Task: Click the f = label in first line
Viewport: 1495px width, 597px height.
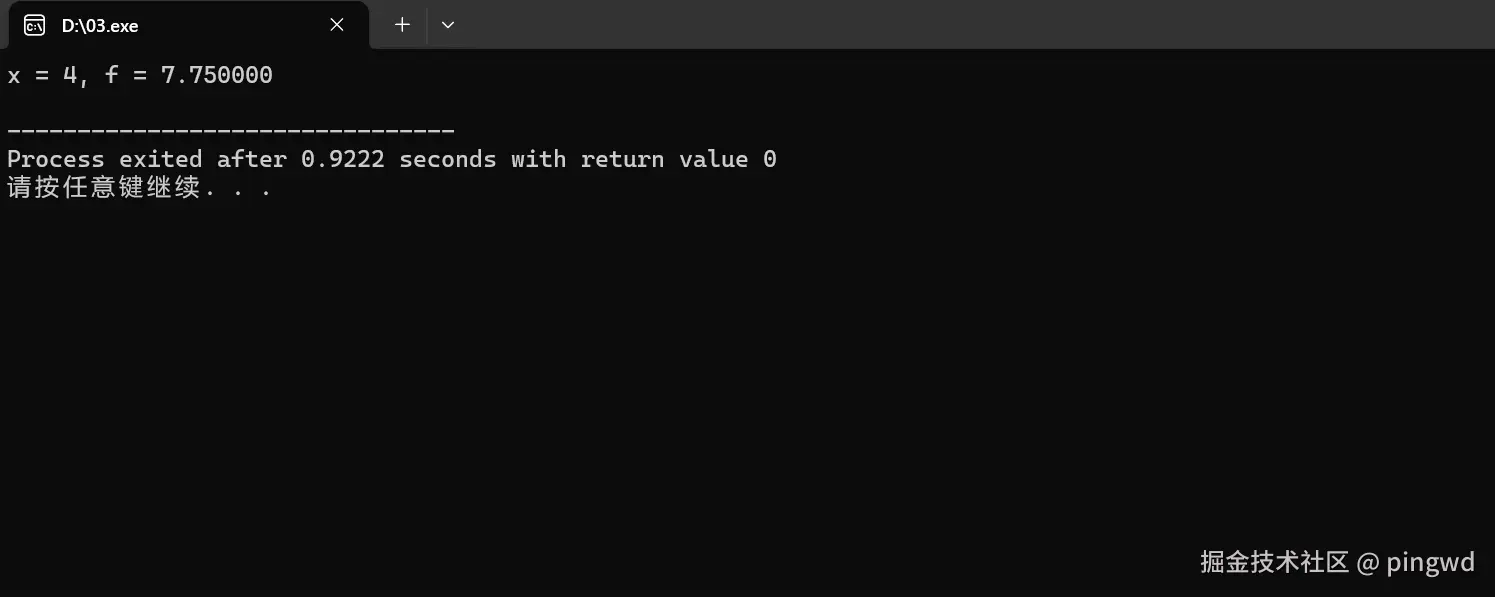Action: (x=124, y=75)
